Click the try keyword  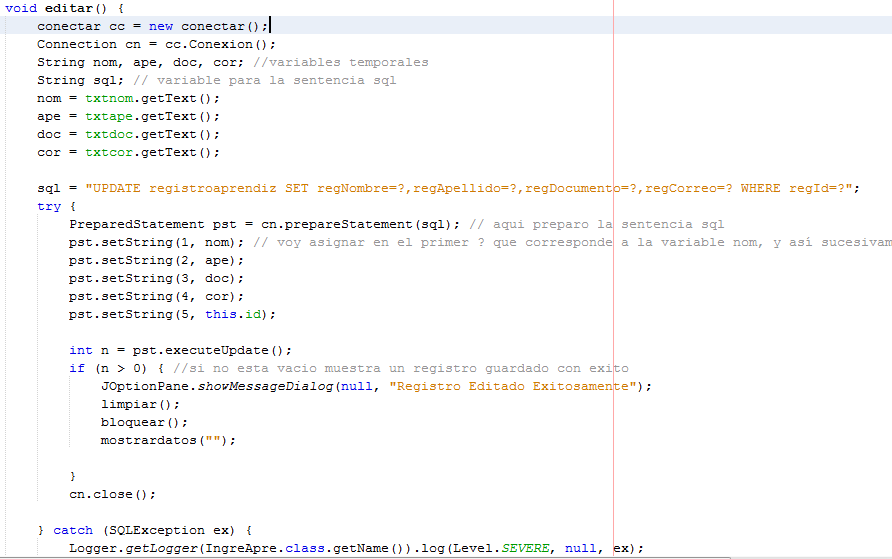tap(49, 206)
